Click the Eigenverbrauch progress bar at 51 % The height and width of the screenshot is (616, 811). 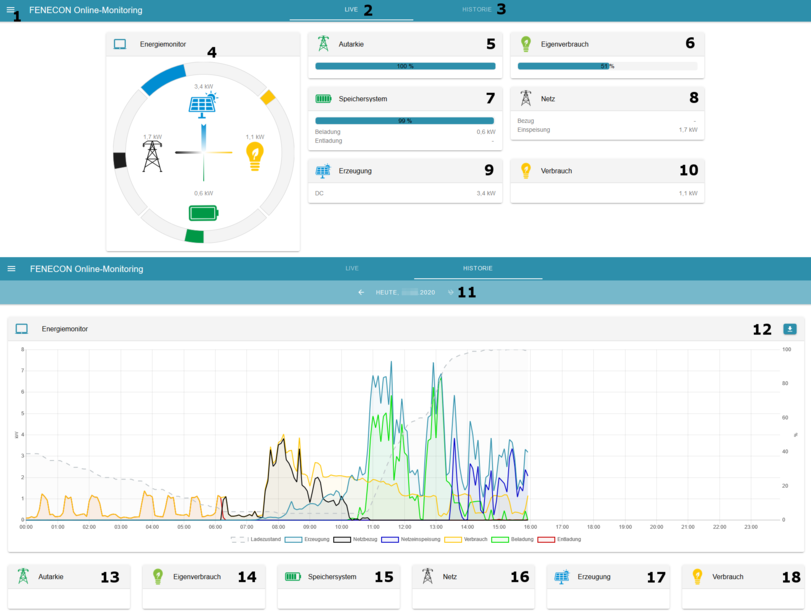click(607, 66)
